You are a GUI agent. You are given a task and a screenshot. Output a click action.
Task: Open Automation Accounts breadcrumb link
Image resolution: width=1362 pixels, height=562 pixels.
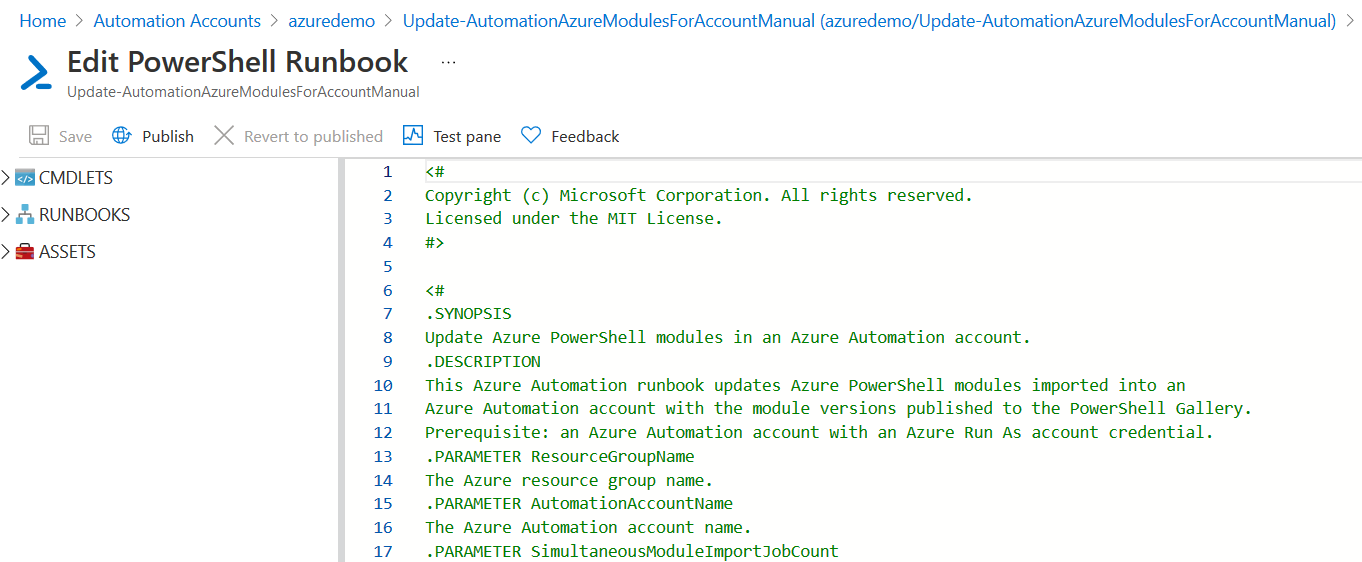point(177,21)
